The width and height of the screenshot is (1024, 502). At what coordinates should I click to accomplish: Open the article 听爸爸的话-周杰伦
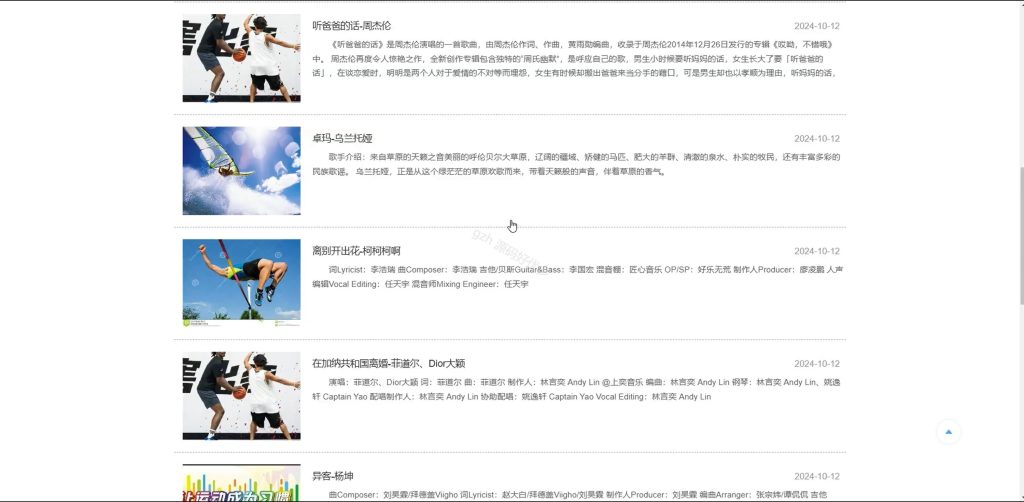pos(351,26)
